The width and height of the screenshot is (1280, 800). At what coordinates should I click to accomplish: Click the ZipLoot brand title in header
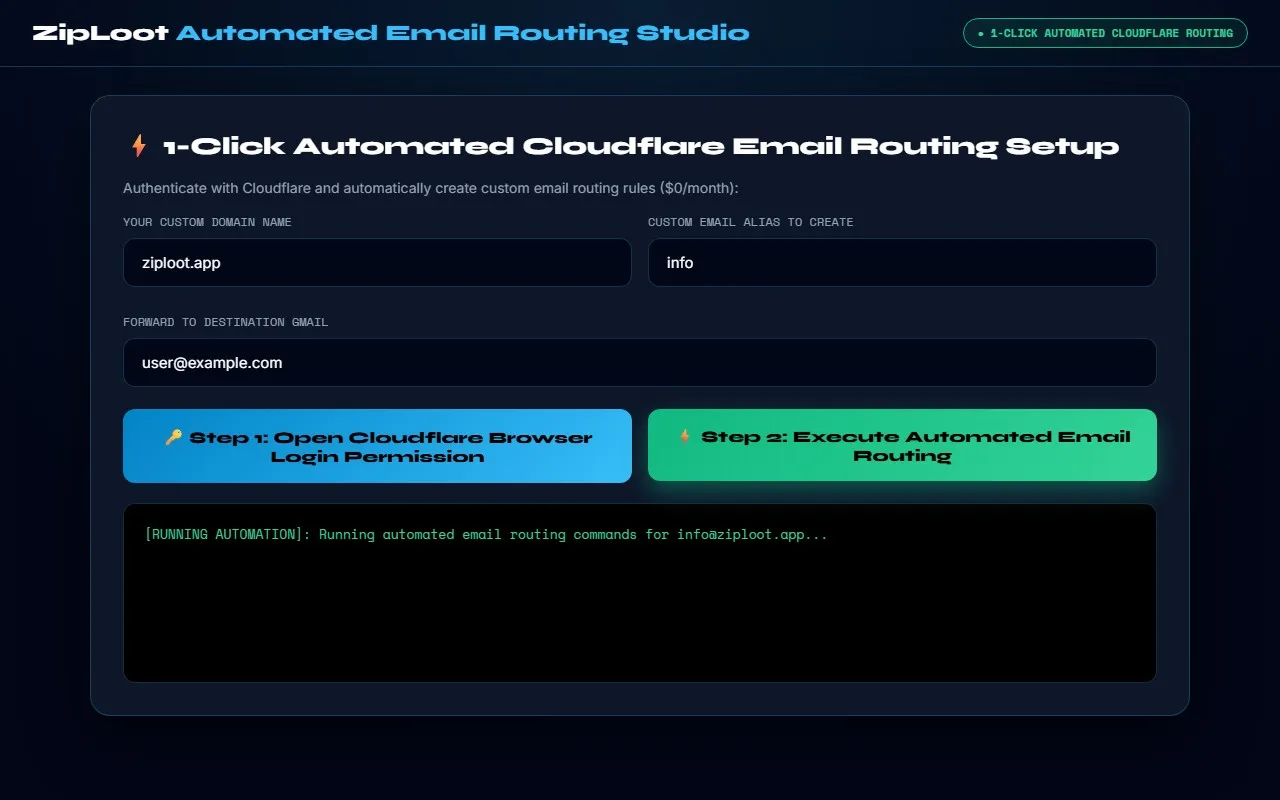[391, 33]
